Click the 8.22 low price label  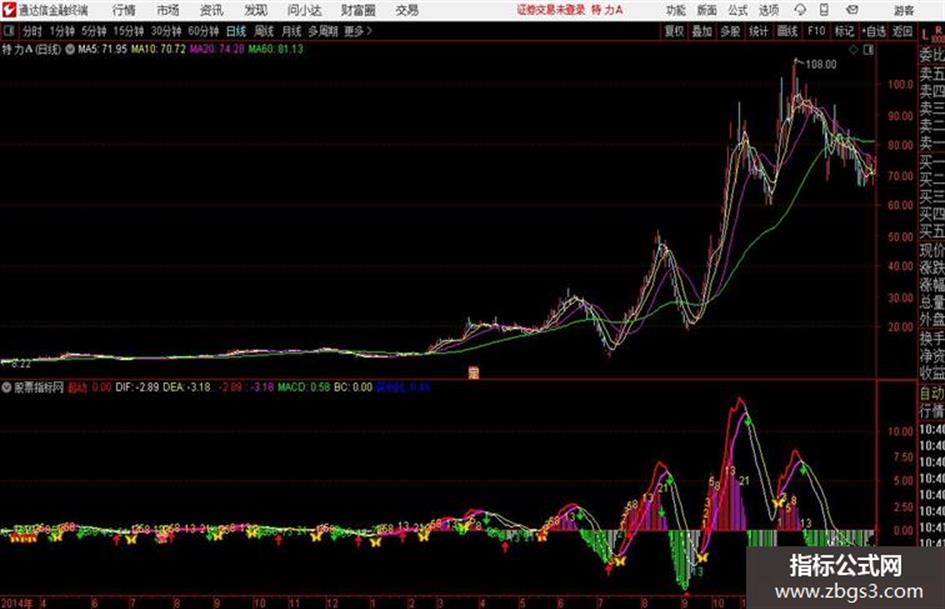[x=21, y=364]
